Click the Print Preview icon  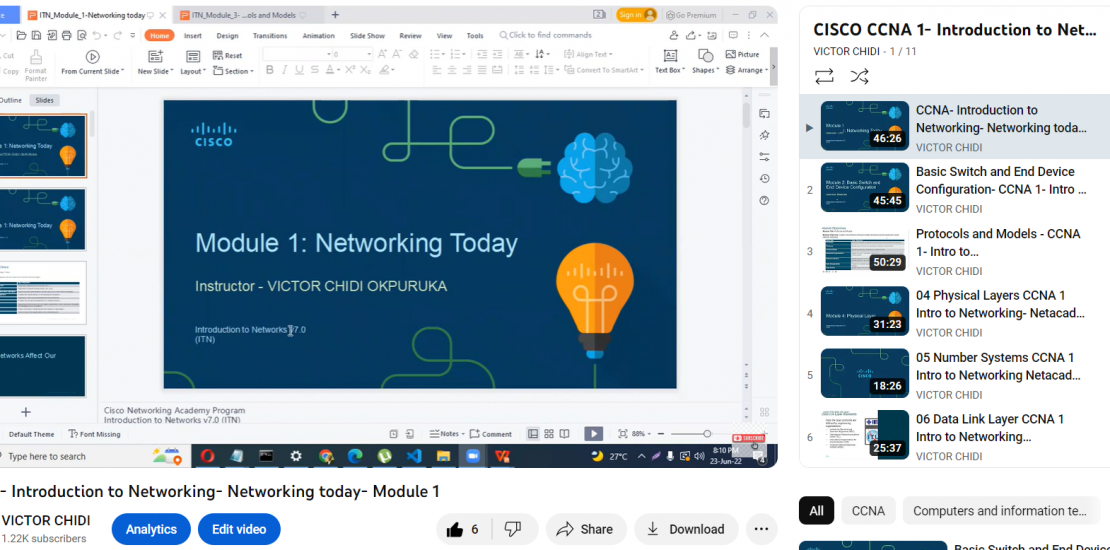pyautogui.click(x=81, y=35)
